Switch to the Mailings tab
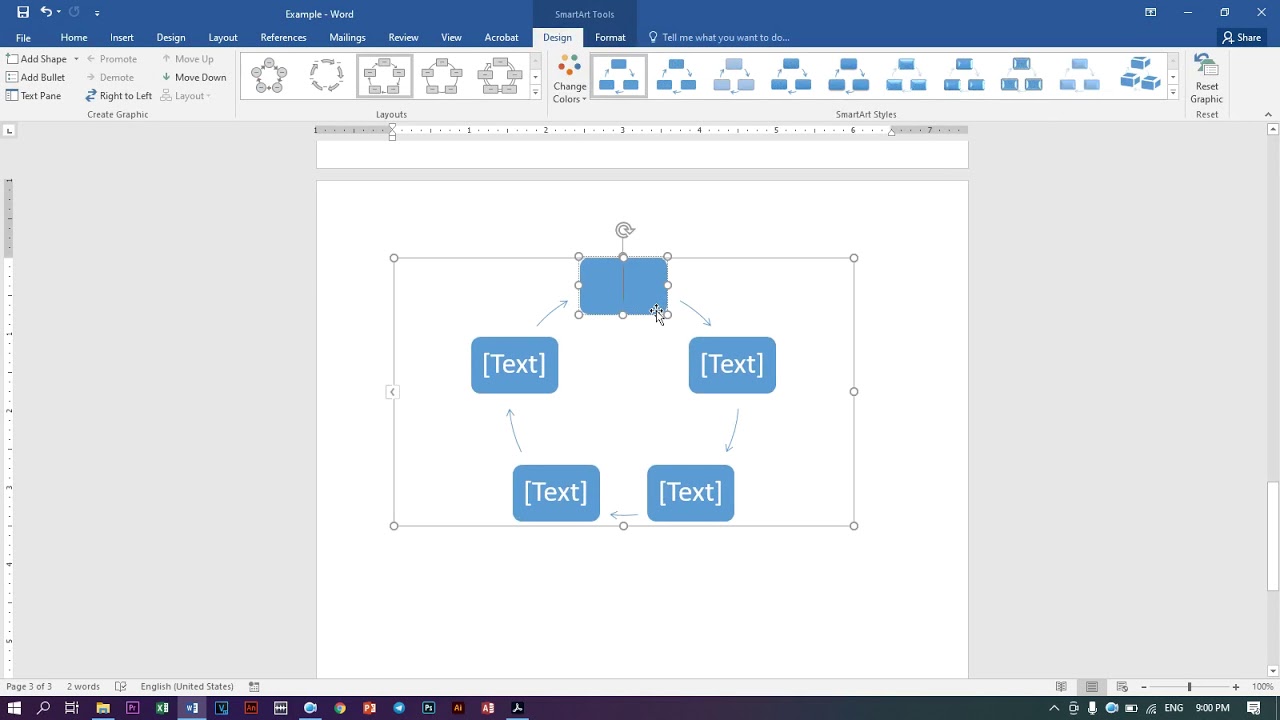Screen dimensions: 1280x720 click(x=348, y=38)
